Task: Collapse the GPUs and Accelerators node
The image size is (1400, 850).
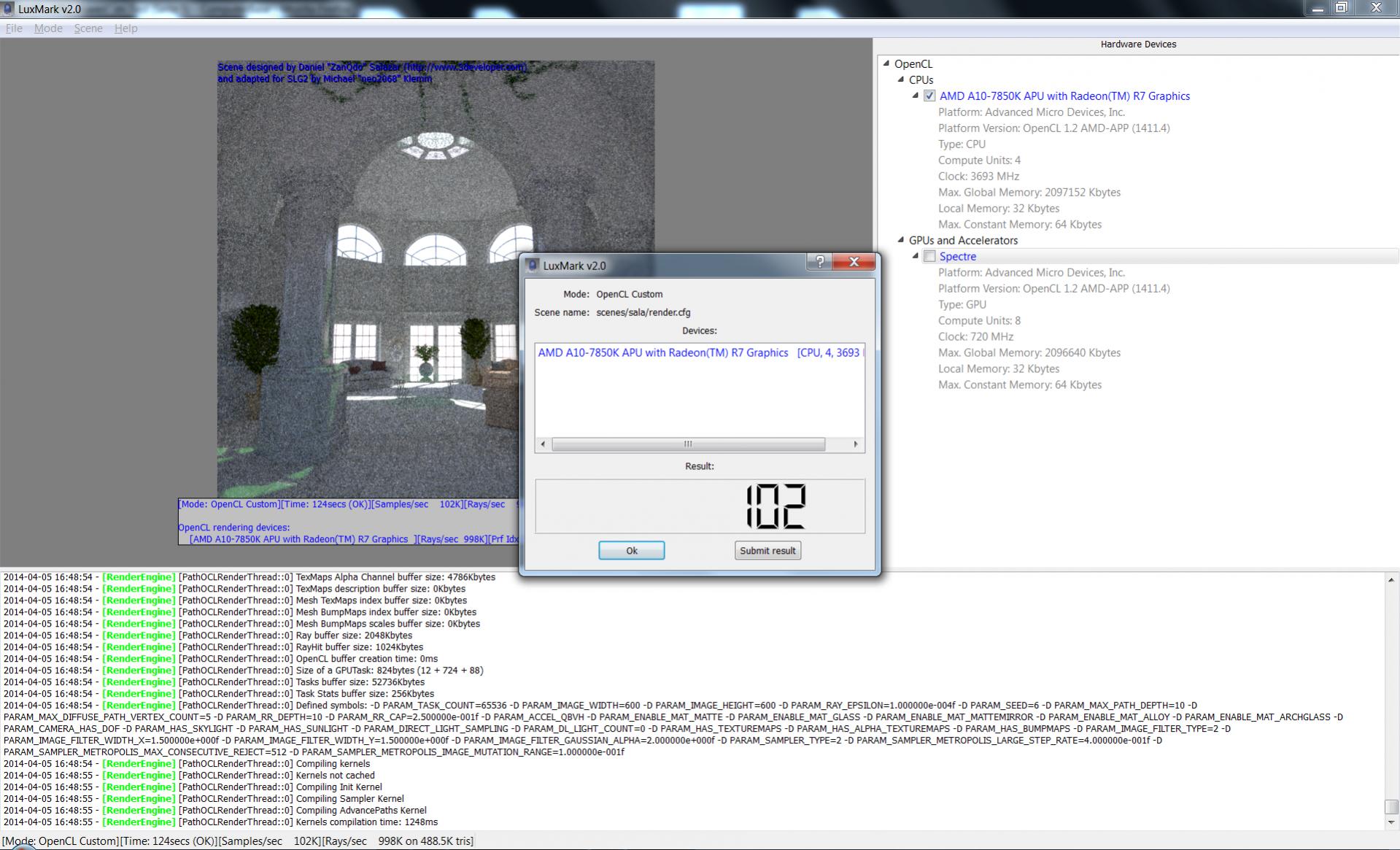Action: pos(901,240)
